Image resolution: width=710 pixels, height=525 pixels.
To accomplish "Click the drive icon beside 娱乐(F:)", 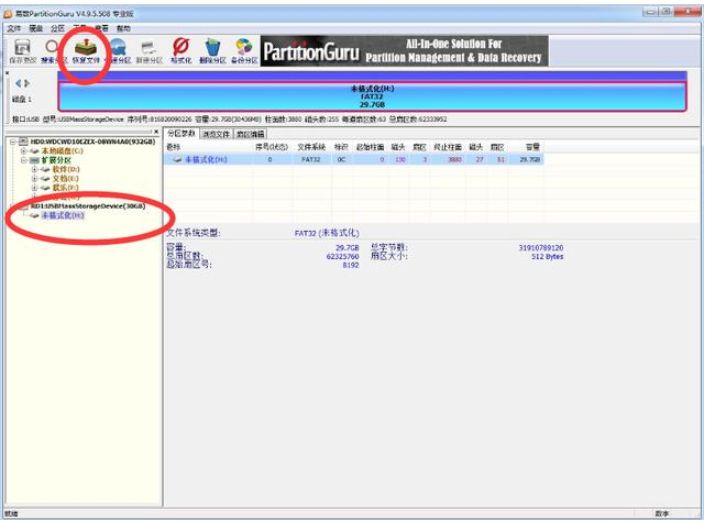I will click(45, 188).
